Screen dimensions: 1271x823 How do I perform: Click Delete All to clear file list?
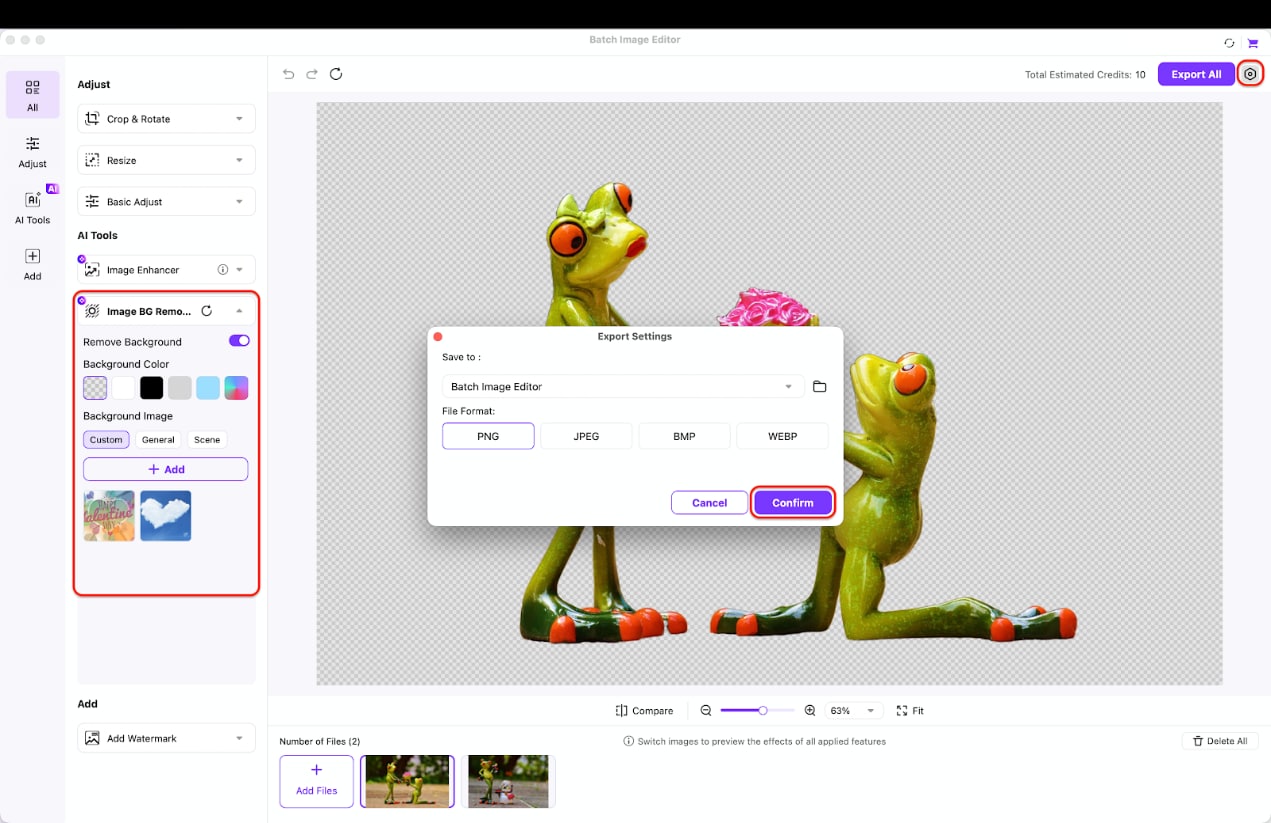click(x=1219, y=741)
